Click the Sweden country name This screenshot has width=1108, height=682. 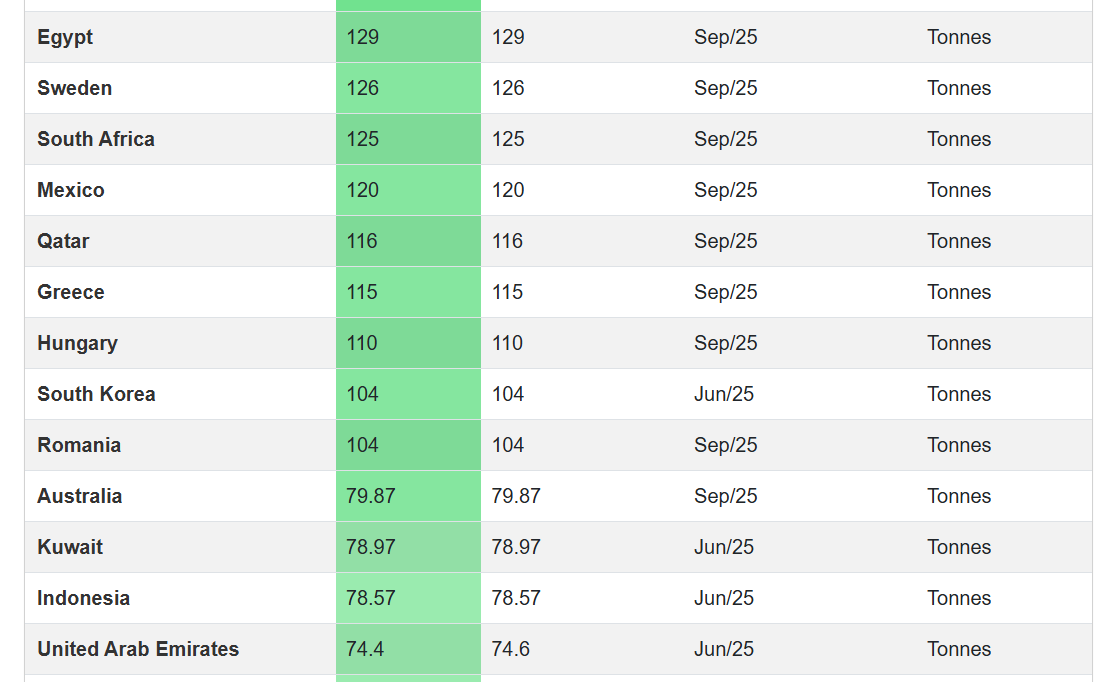pyautogui.click(x=75, y=88)
